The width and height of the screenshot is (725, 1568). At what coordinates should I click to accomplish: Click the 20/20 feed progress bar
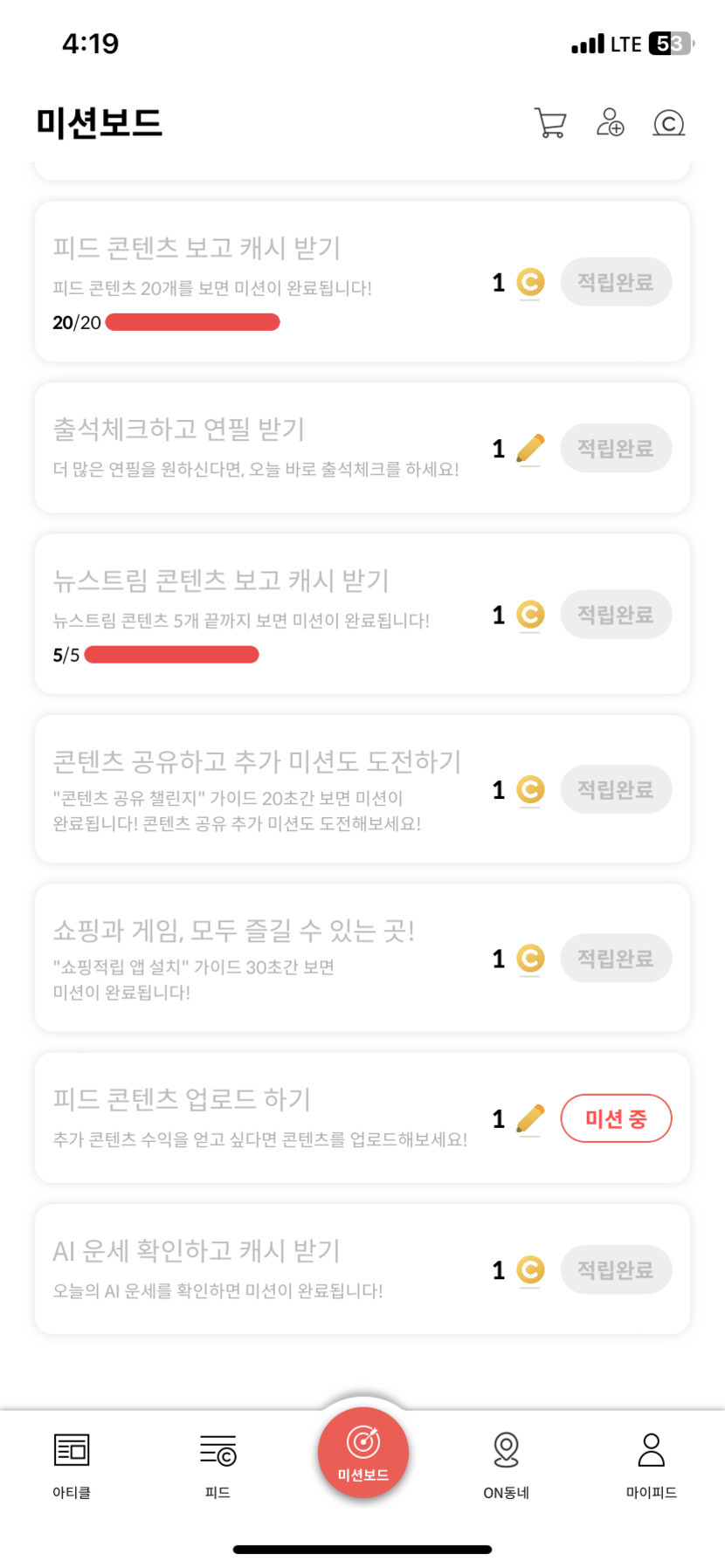click(x=192, y=322)
